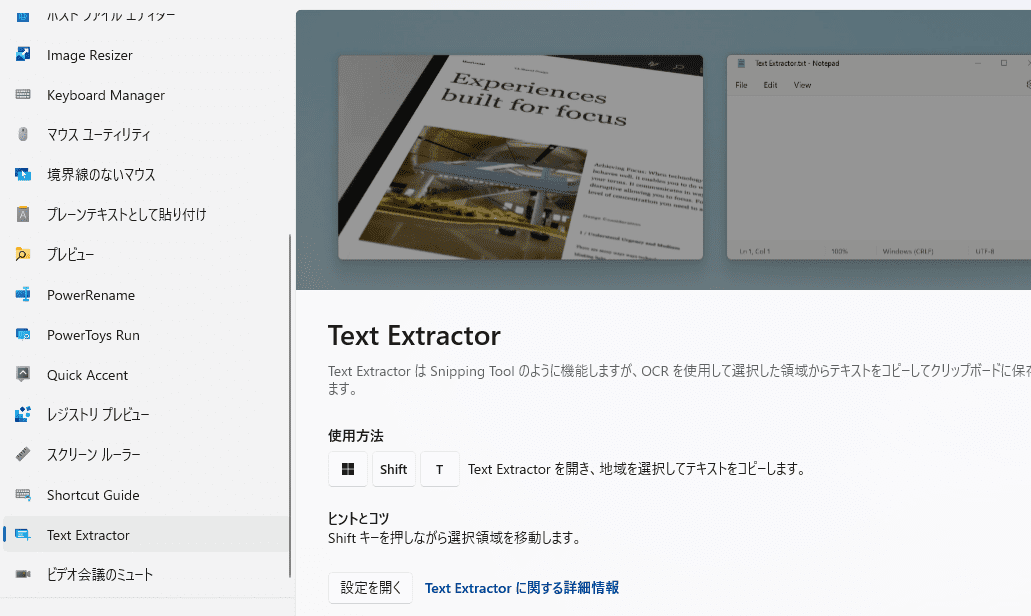Open 境界線のないマウス page
This screenshot has height=616, width=1031.
point(146,175)
